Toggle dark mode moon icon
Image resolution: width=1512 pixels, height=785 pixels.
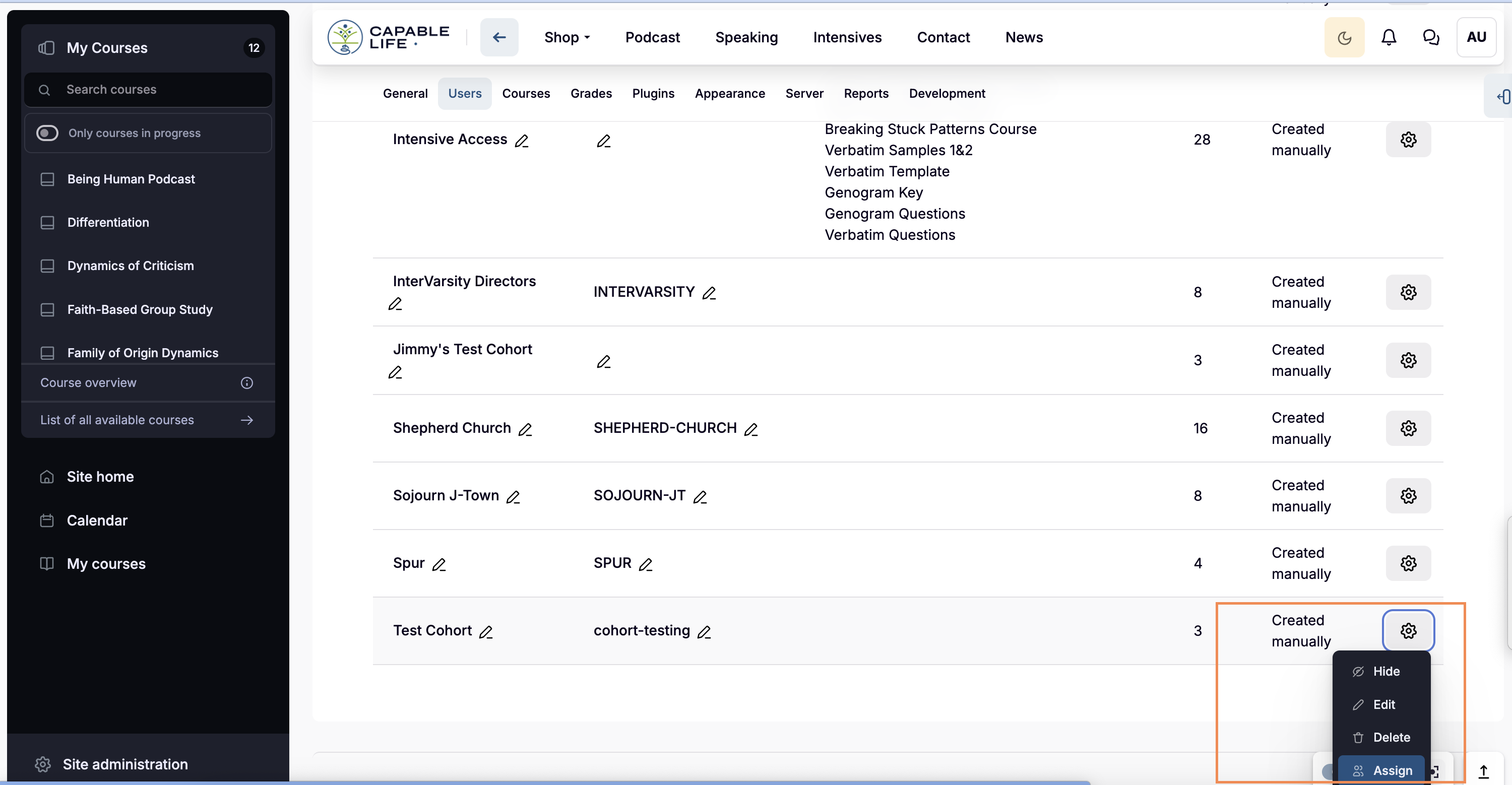pos(1344,38)
